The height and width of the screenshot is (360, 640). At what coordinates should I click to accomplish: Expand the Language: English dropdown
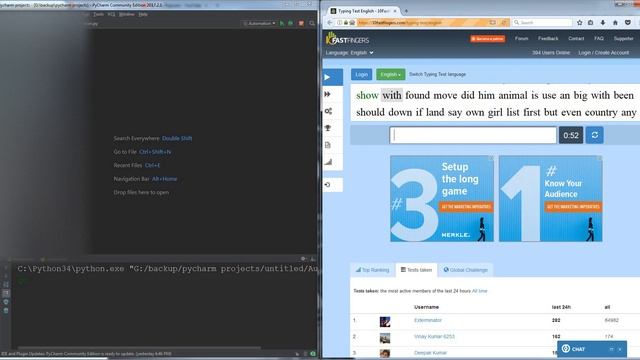[x=349, y=53]
